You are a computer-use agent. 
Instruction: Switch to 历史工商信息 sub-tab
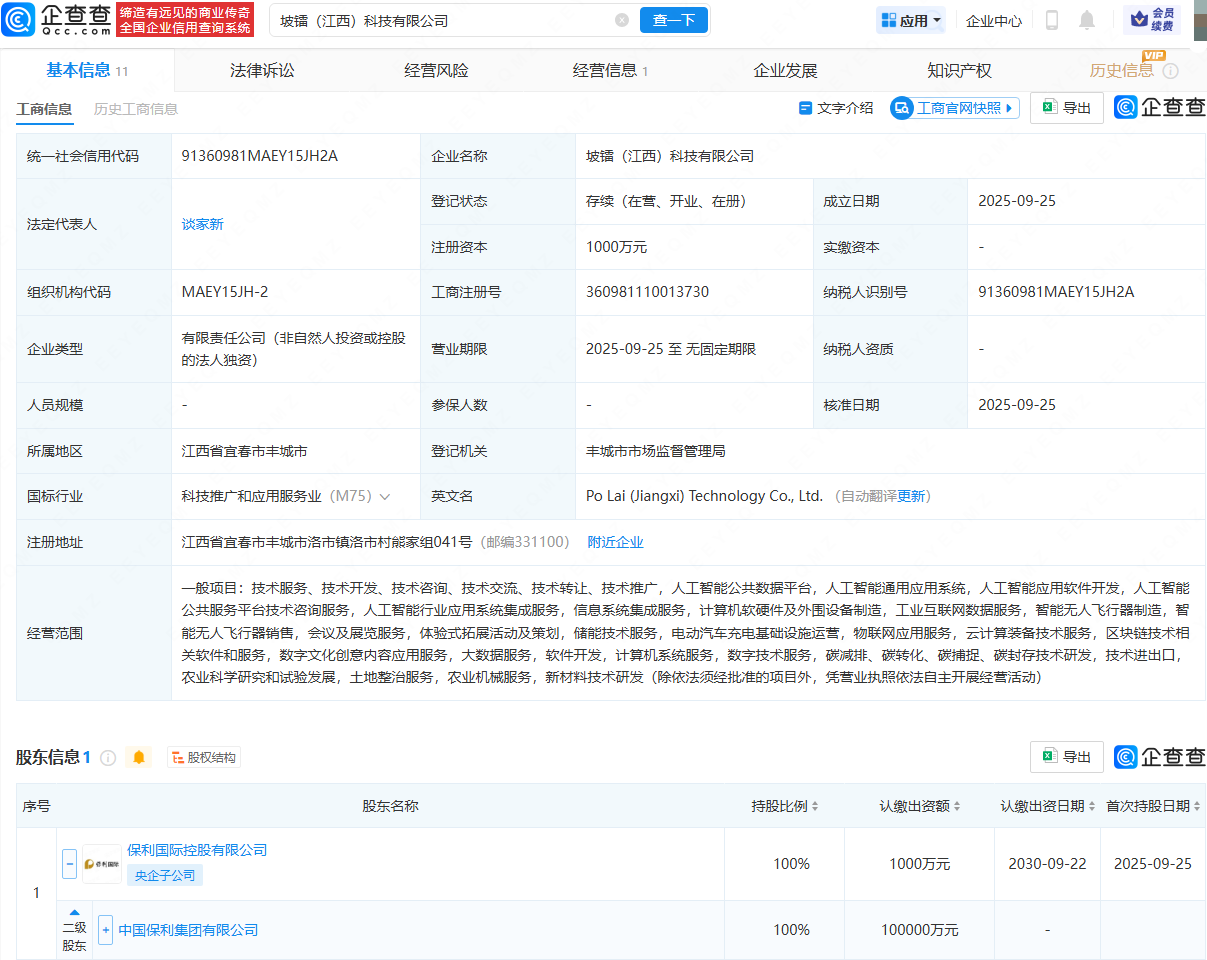point(135,109)
